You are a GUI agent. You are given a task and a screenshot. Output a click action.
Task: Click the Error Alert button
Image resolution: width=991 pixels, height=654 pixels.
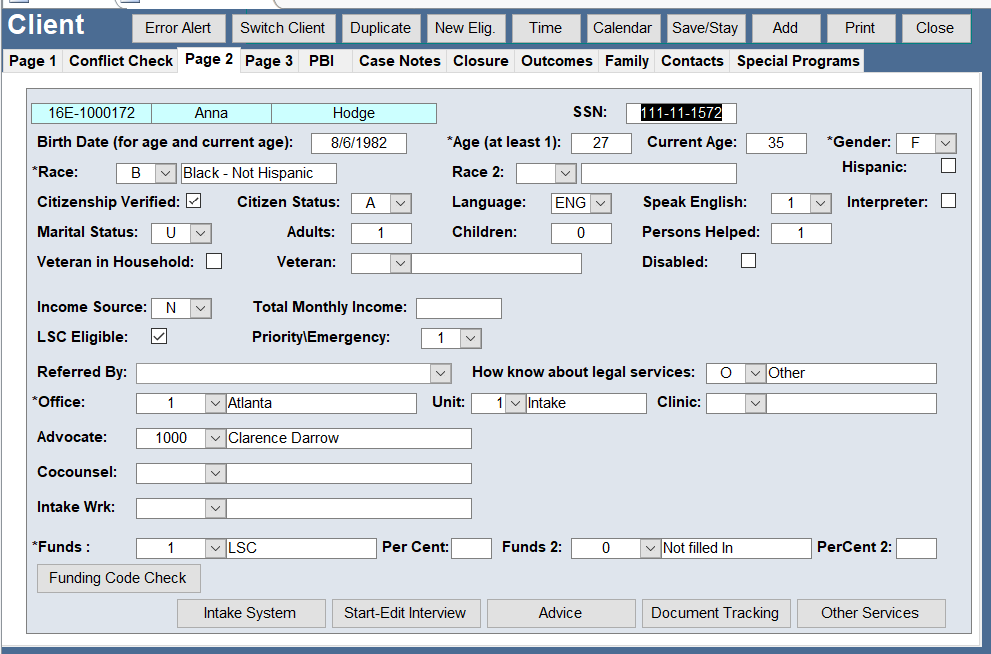179,28
